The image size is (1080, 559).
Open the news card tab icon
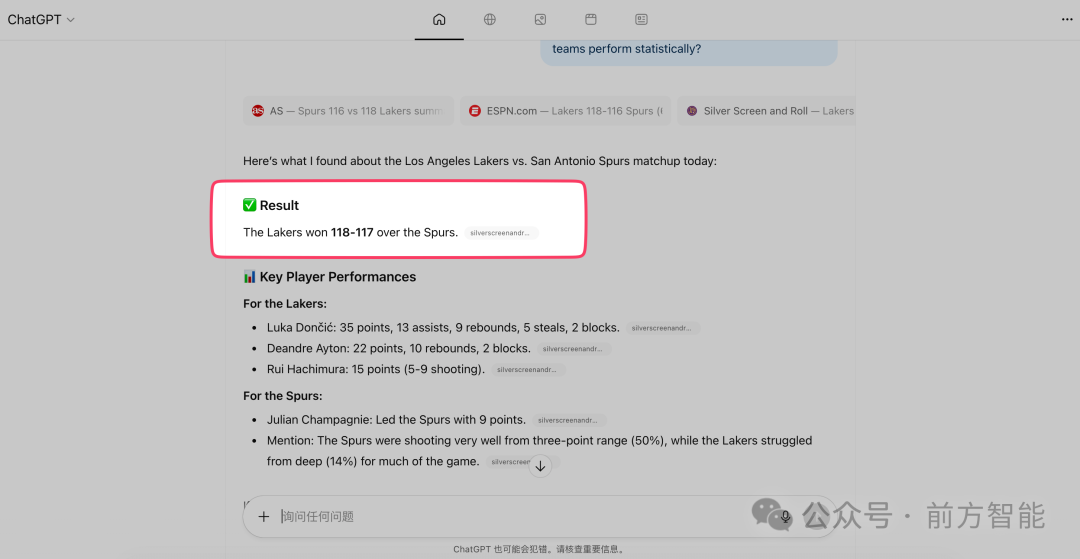[x=641, y=19]
